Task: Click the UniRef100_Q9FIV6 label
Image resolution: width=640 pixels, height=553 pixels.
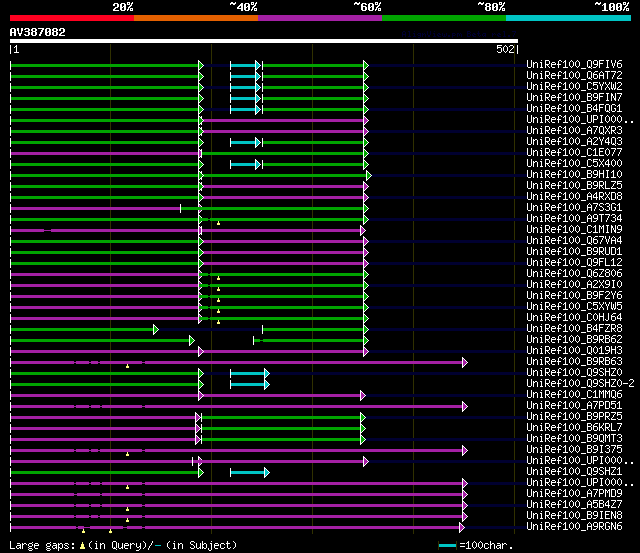Action: tap(574, 64)
